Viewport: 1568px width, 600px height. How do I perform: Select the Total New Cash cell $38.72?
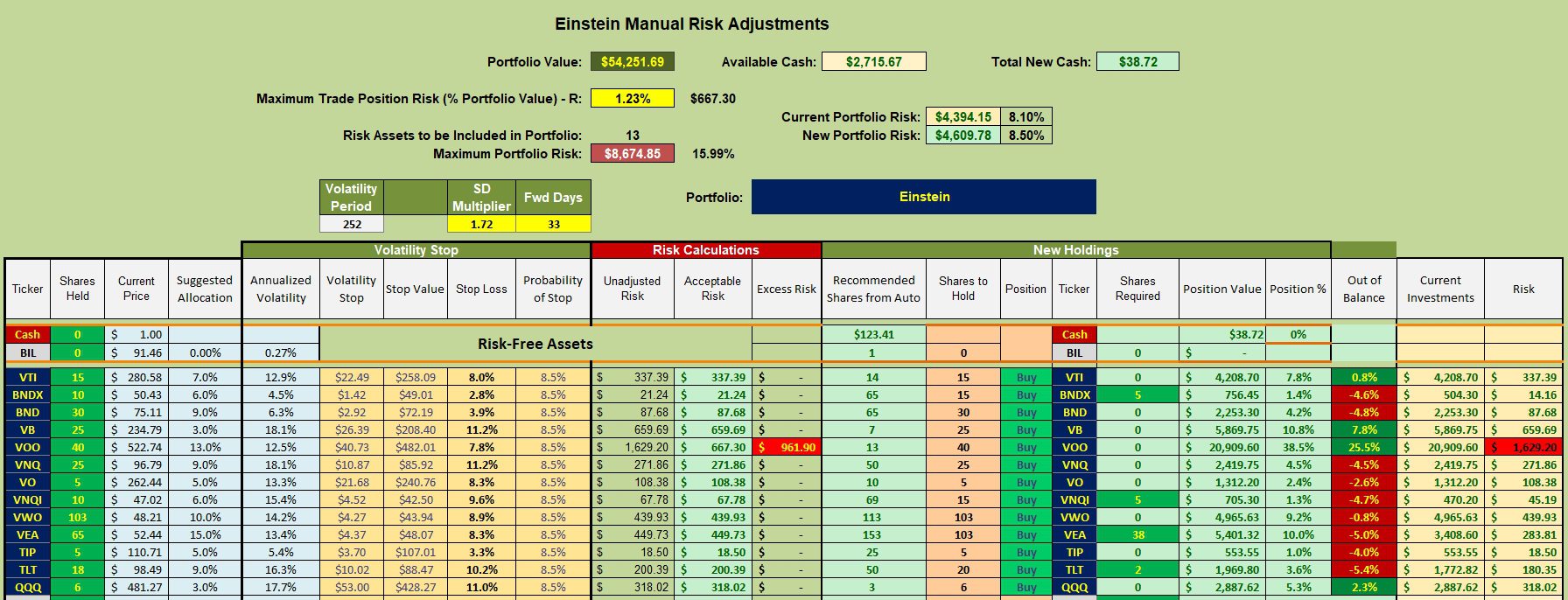click(x=1137, y=62)
